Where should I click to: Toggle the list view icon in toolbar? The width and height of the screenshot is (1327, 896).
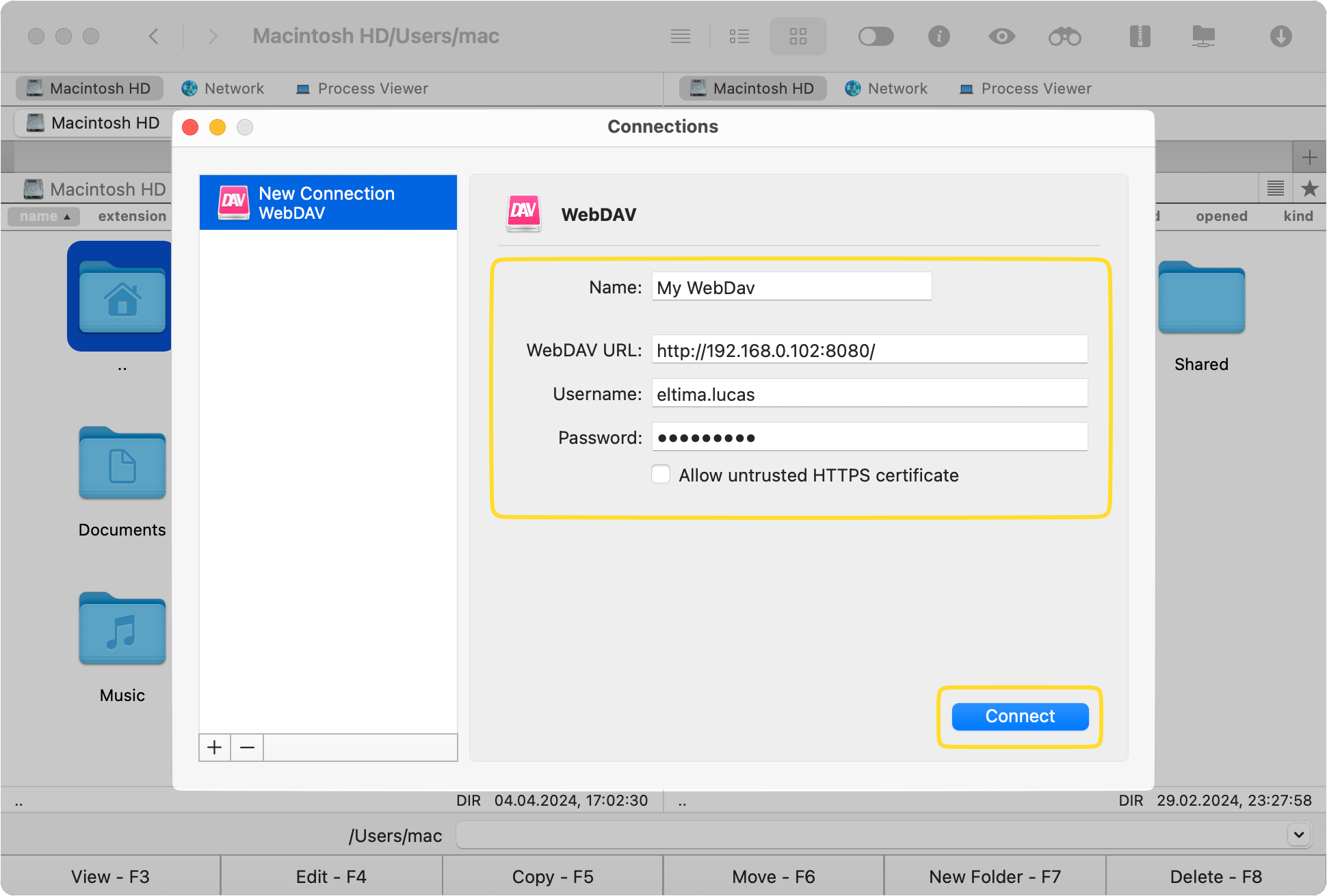(740, 38)
